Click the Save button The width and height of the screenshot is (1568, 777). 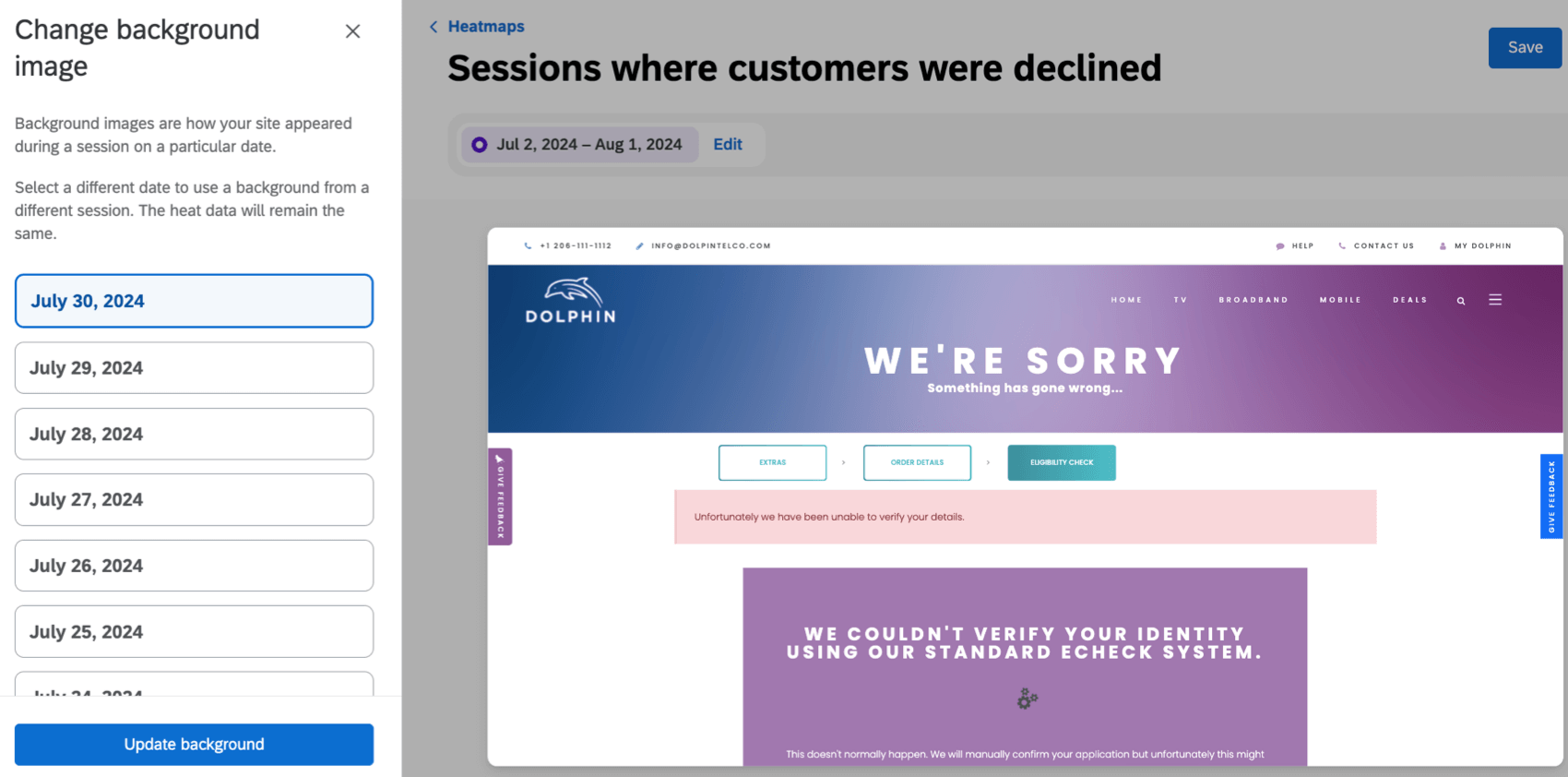(x=1524, y=48)
